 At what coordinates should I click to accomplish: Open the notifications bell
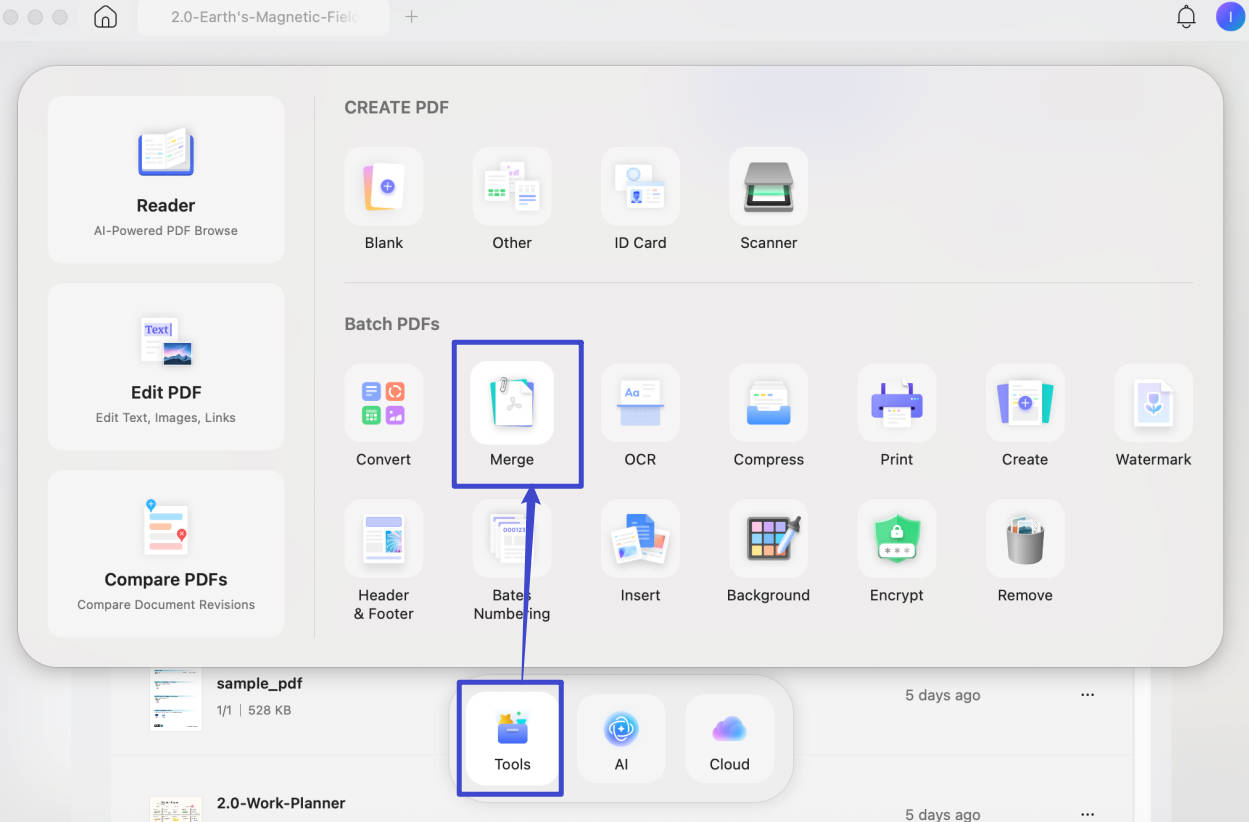click(x=1186, y=17)
